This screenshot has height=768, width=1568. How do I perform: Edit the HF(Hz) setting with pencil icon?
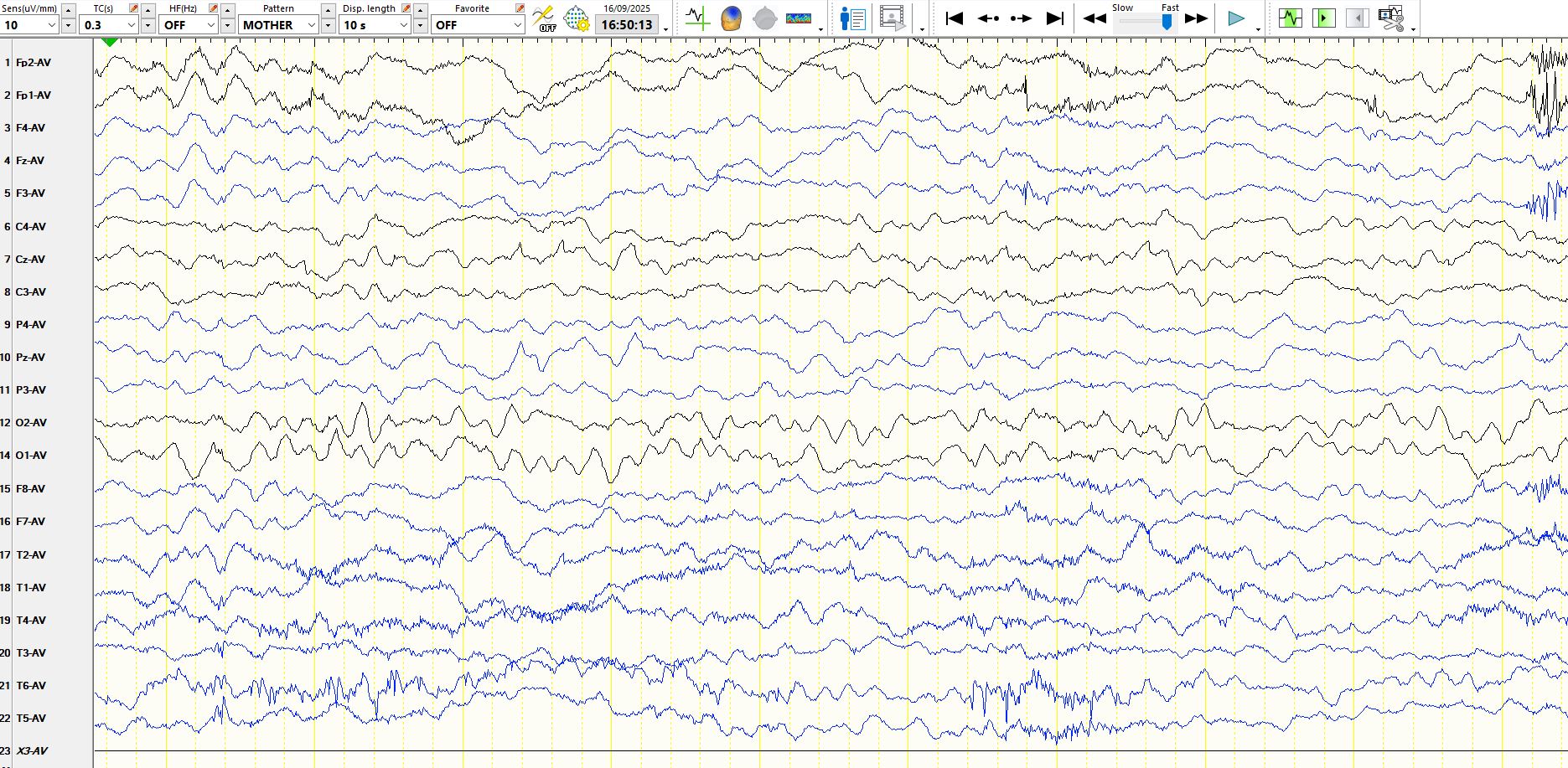(213, 8)
